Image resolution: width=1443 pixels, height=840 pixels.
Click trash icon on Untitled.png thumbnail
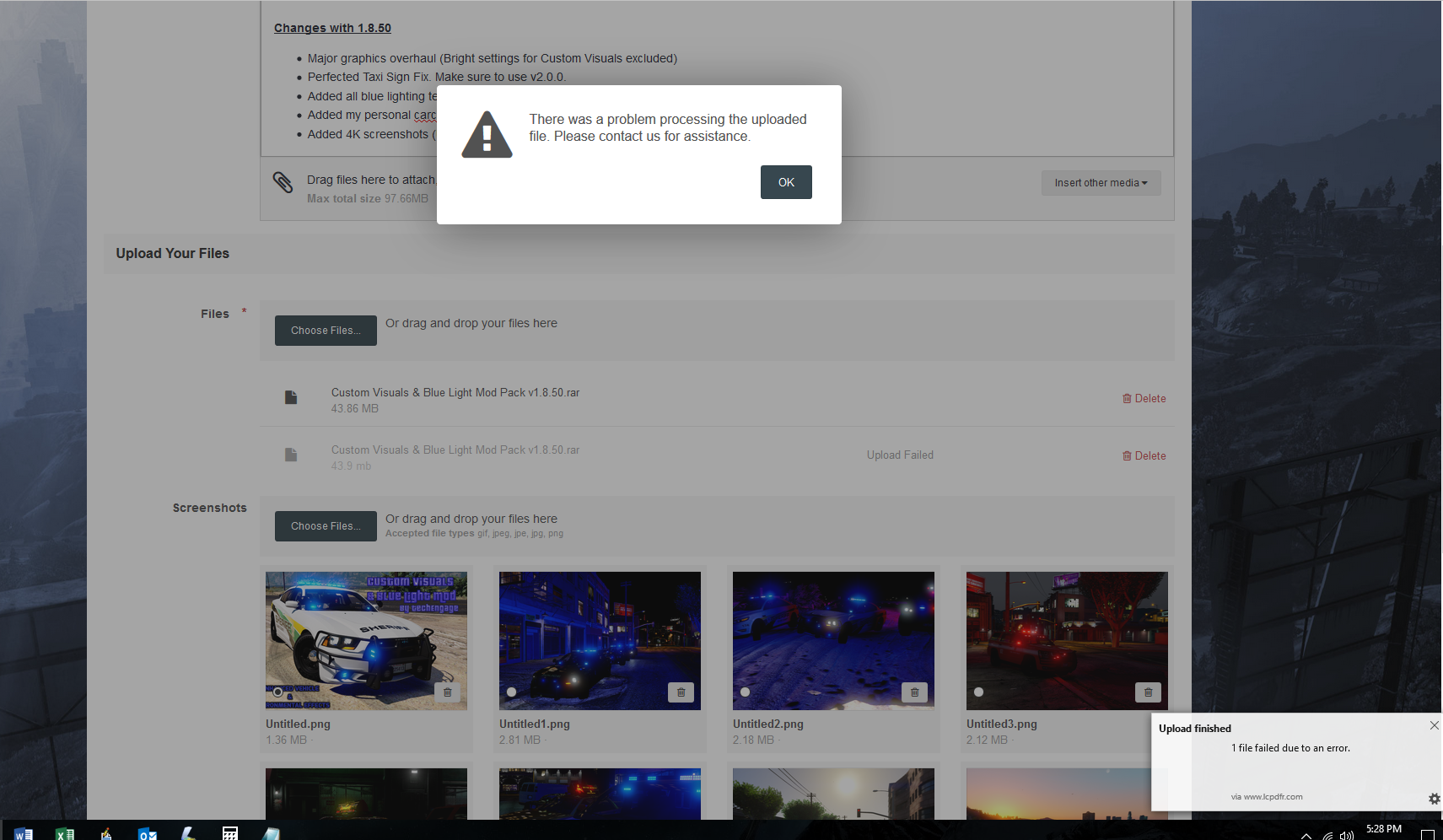[448, 692]
